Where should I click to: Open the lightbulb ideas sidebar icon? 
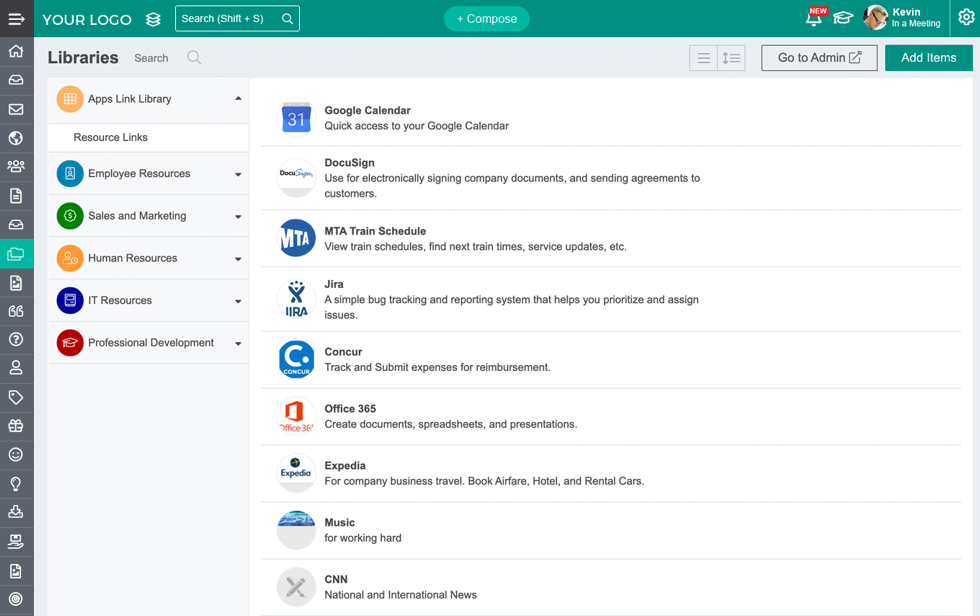tap(16, 484)
